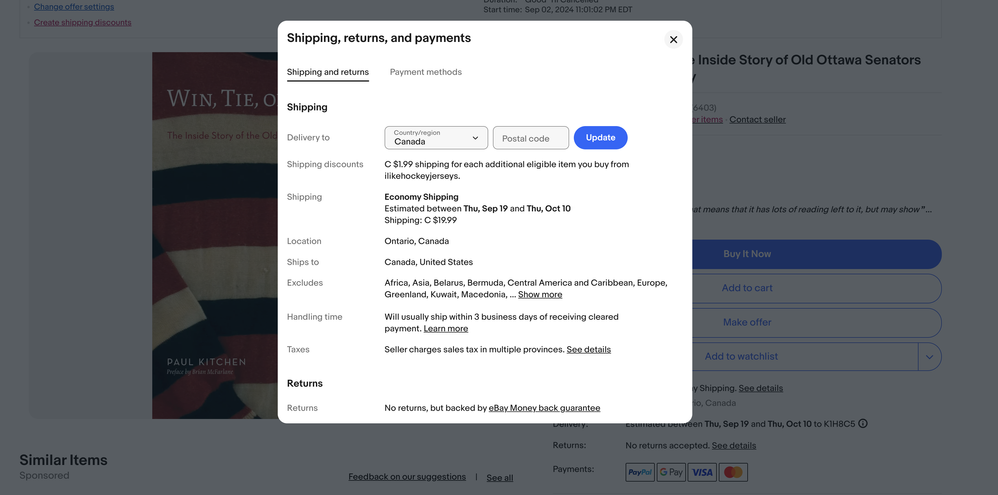998x495 pixels.
Task: Click the PayPal payment icon
Action: [x=639, y=472]
